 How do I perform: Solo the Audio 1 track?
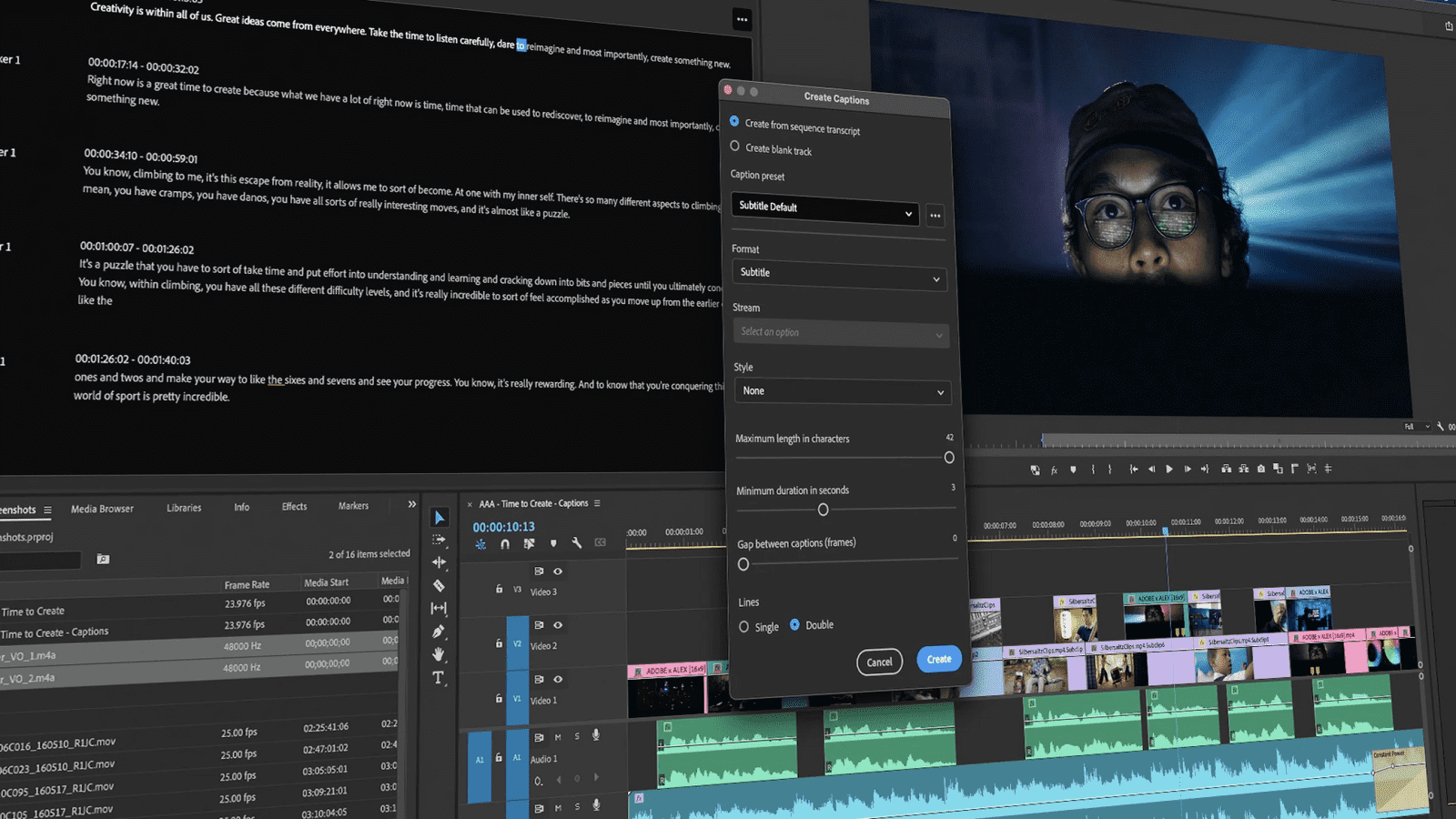577,735
